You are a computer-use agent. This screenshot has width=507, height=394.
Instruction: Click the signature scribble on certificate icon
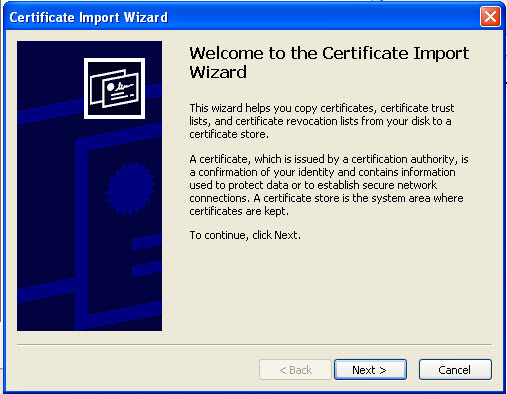123,86
